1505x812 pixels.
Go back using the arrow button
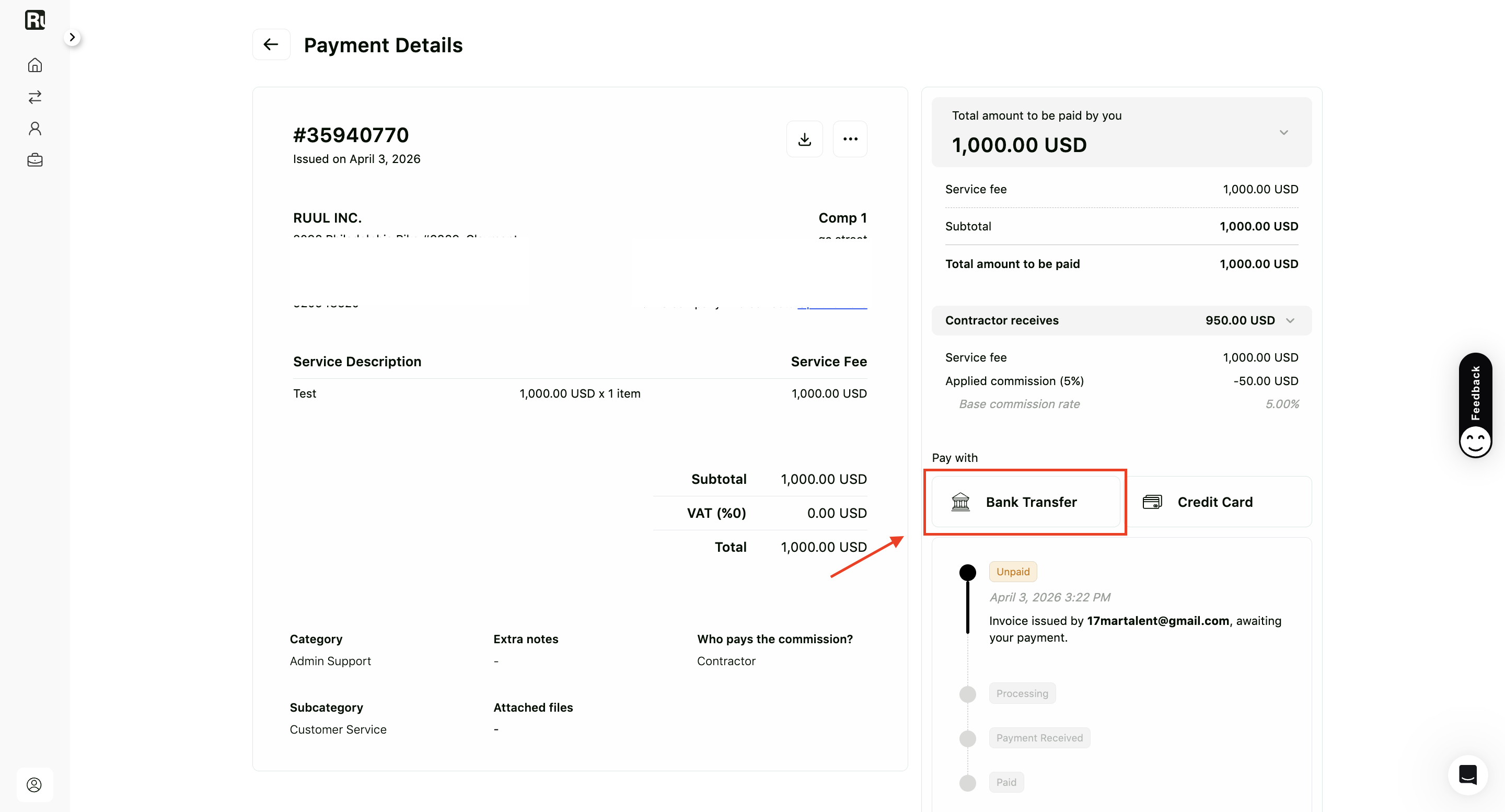[x=271, y=44]
